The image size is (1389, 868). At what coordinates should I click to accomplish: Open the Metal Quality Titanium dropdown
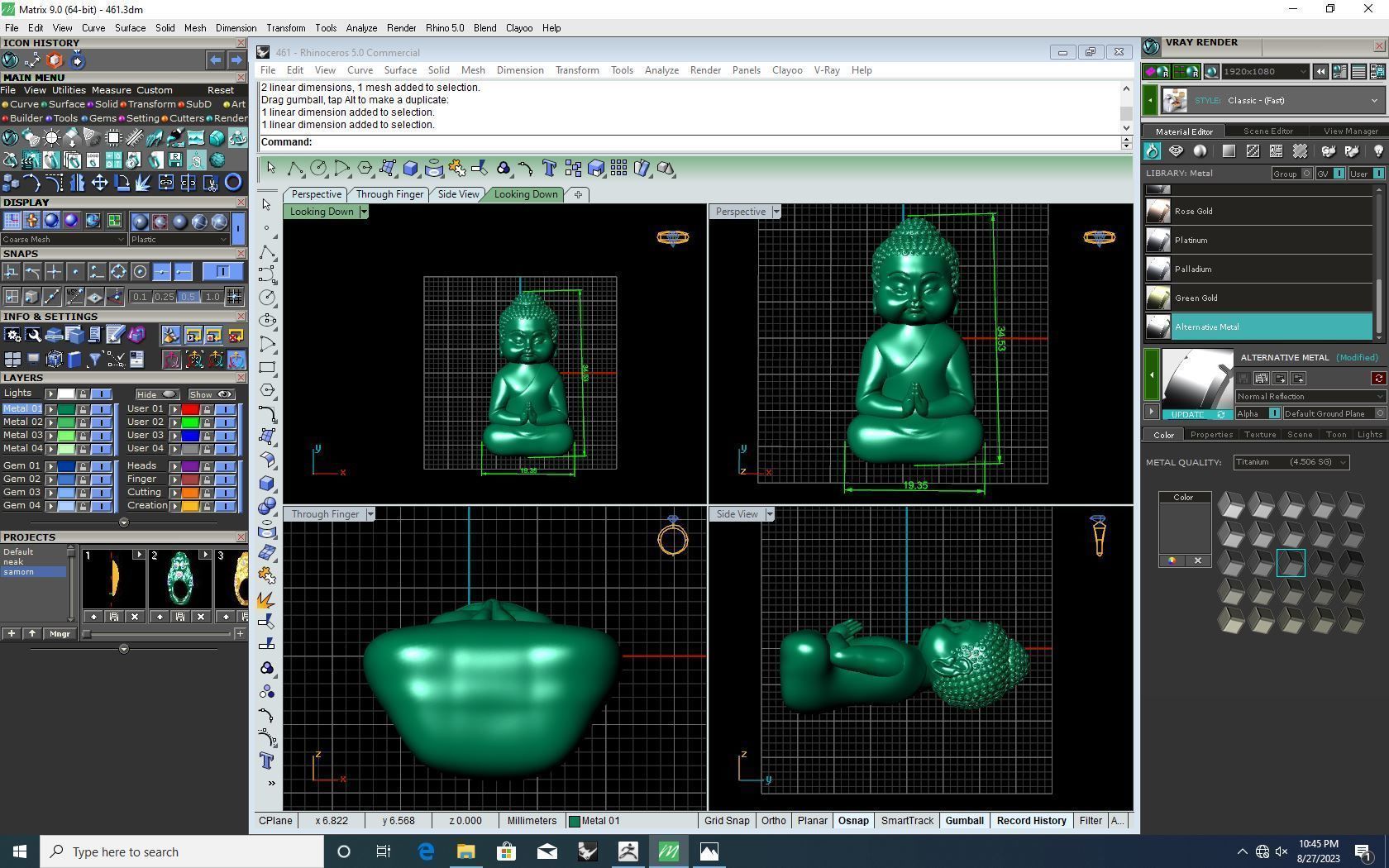1291,462
